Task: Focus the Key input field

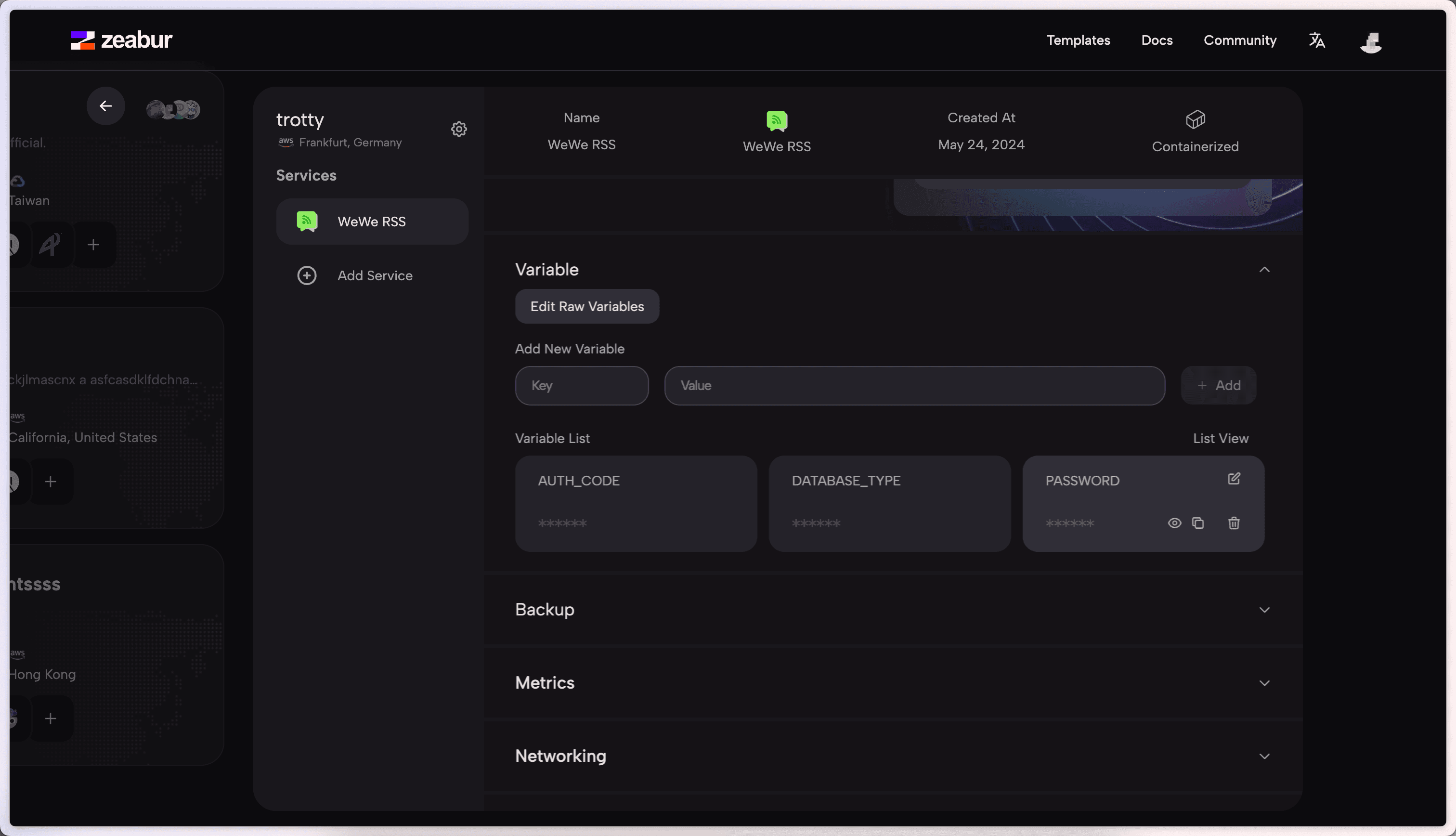Action: (581, 386)
